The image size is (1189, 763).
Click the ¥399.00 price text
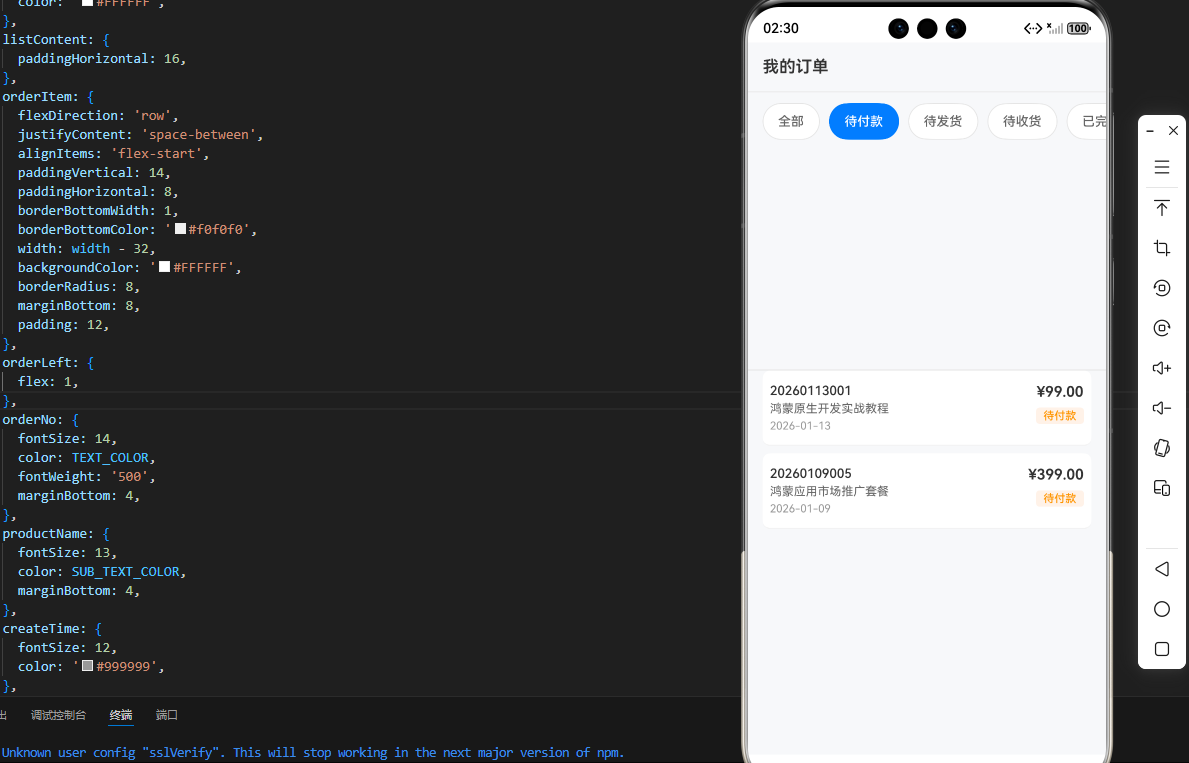pyautogui.click(x=1056, y=474)
